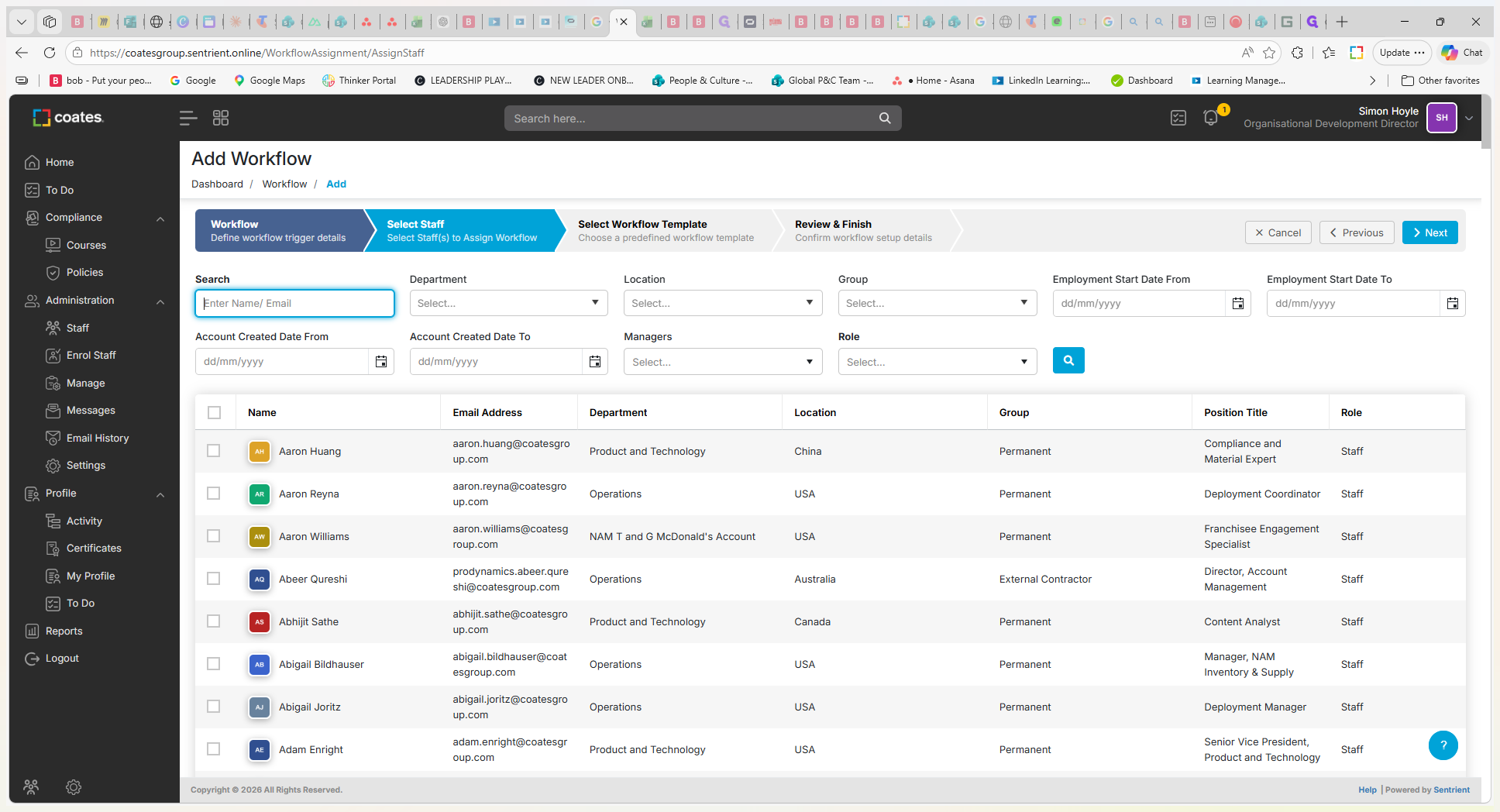Click the Workflow breadcrumb link
This screenshot has height=812, width=1500.
(284, 184)
